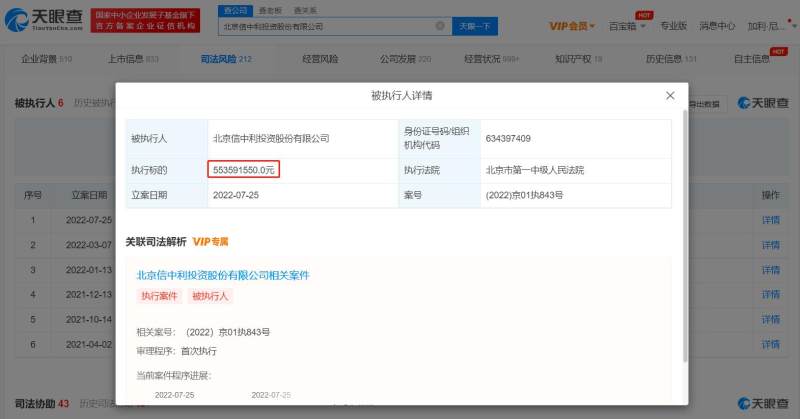Close the 被执行人详情 dialog

[x=670, y=95]
